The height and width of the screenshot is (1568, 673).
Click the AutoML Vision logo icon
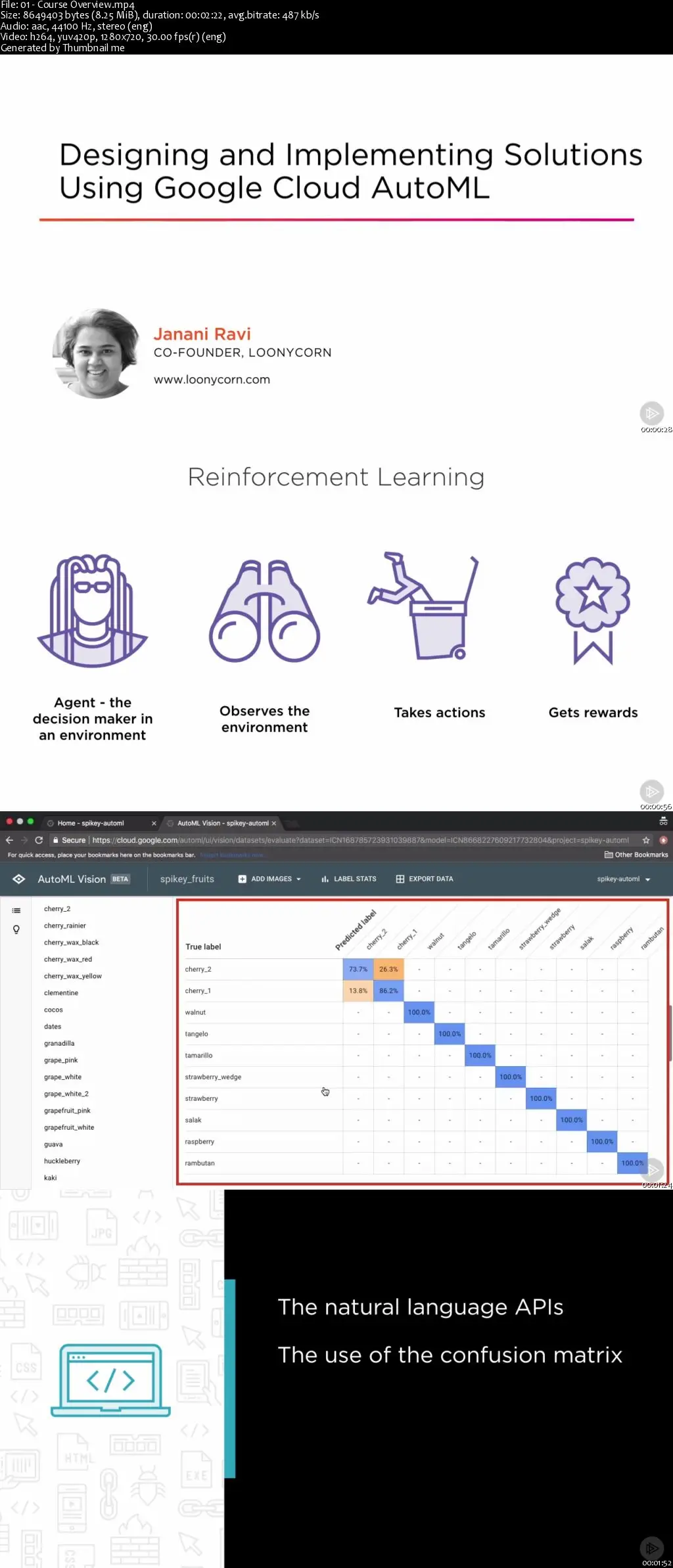click(x=19, y=879)
